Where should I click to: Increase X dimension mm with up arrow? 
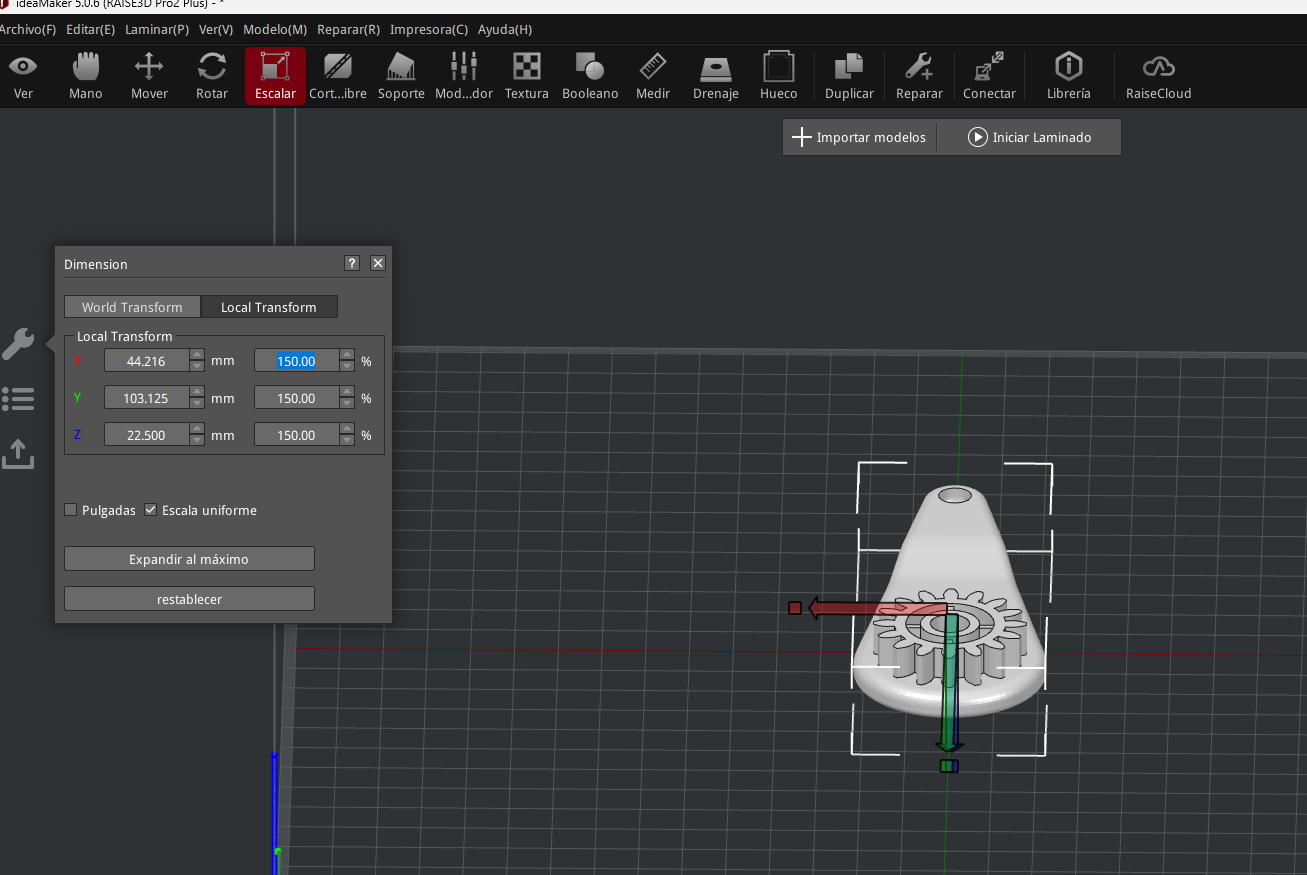coord(197,355)
